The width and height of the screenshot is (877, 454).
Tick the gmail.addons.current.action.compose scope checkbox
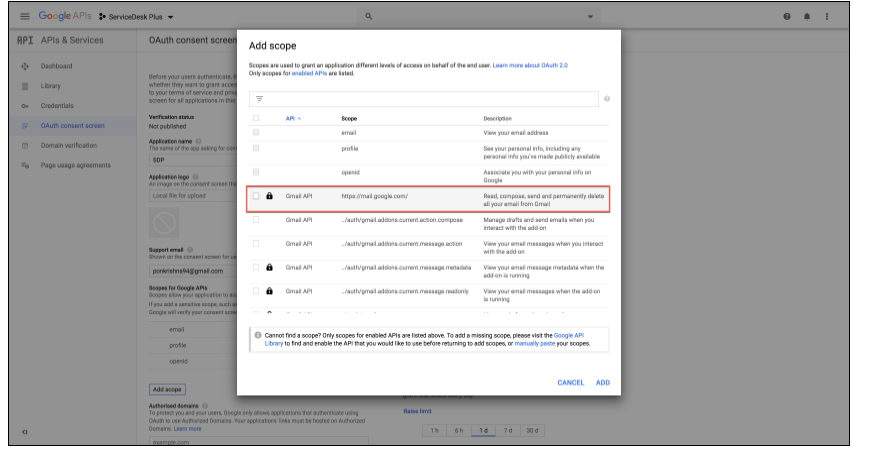256,220
